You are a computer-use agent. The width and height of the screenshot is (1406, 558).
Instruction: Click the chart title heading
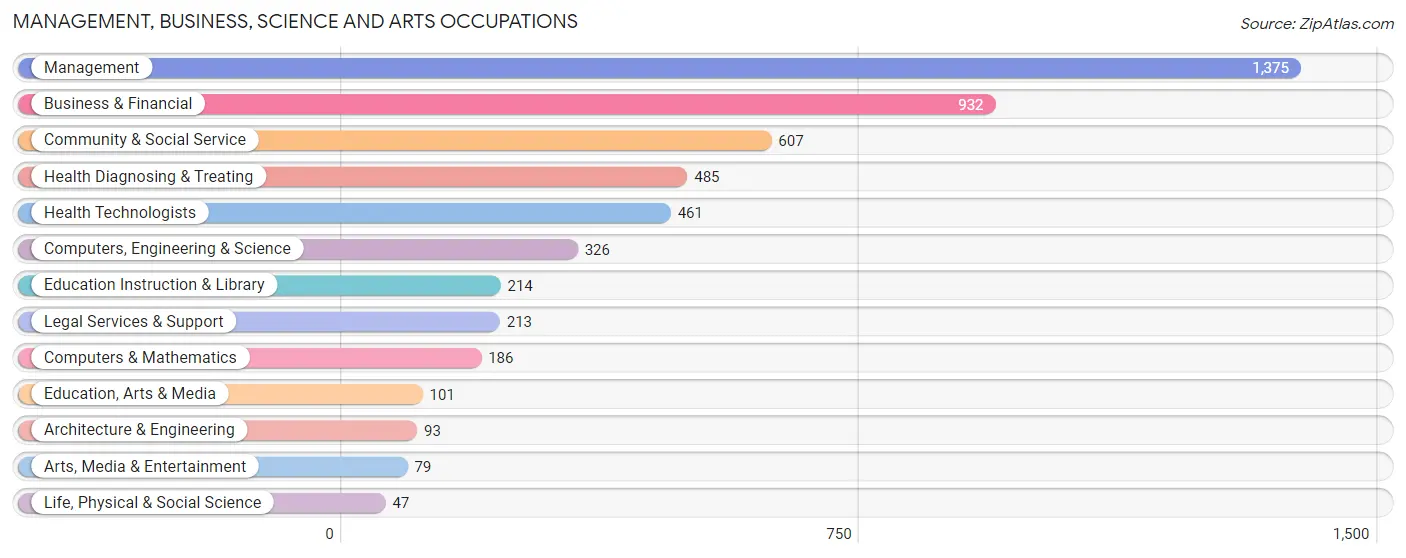click(295, 21)
